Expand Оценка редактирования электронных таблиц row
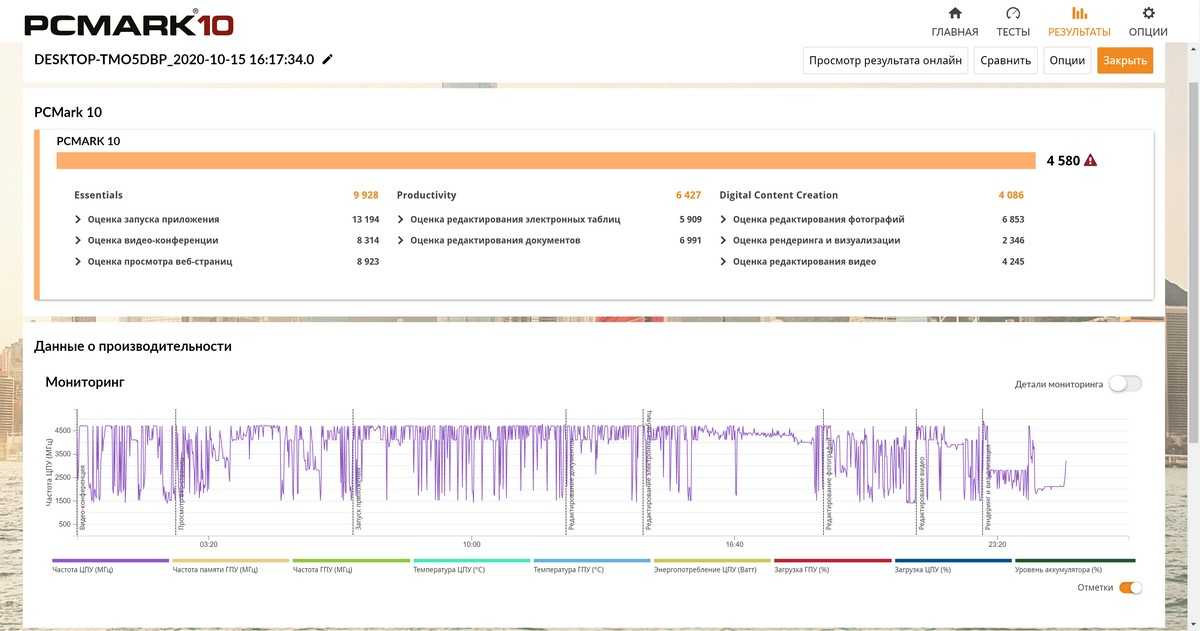 click(400, 219)
